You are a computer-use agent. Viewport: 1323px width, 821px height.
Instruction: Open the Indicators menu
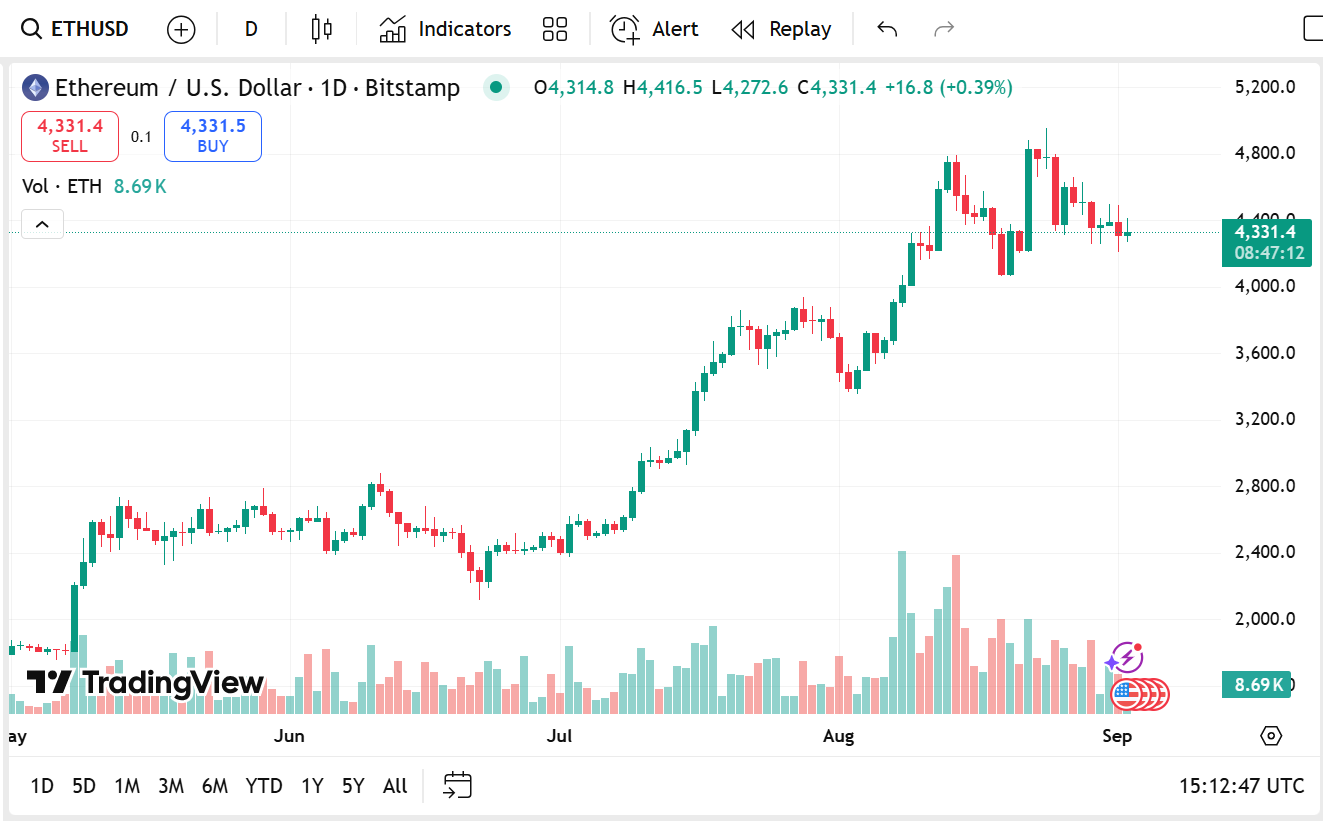point(444,28)
